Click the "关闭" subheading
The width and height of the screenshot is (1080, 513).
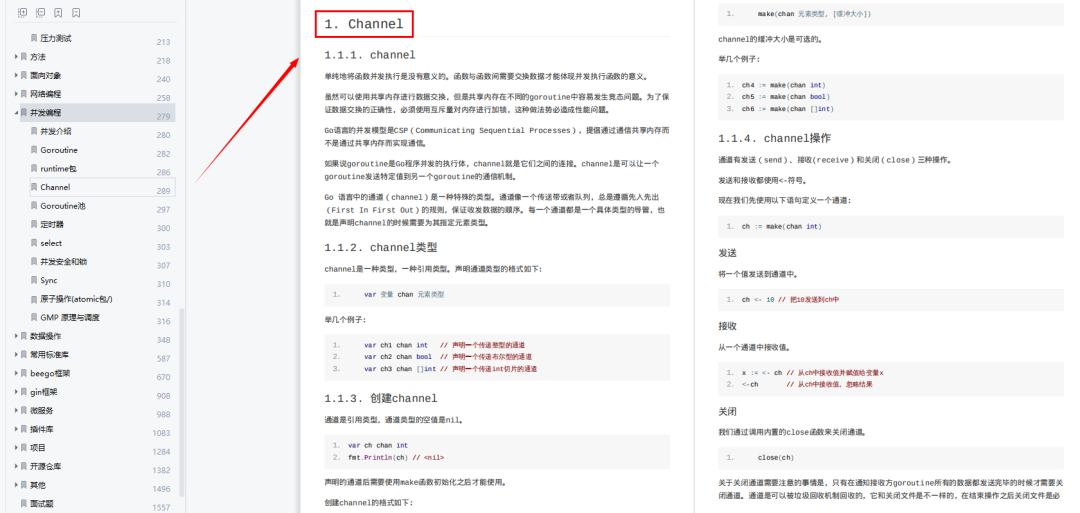click(x=727, y=412)
